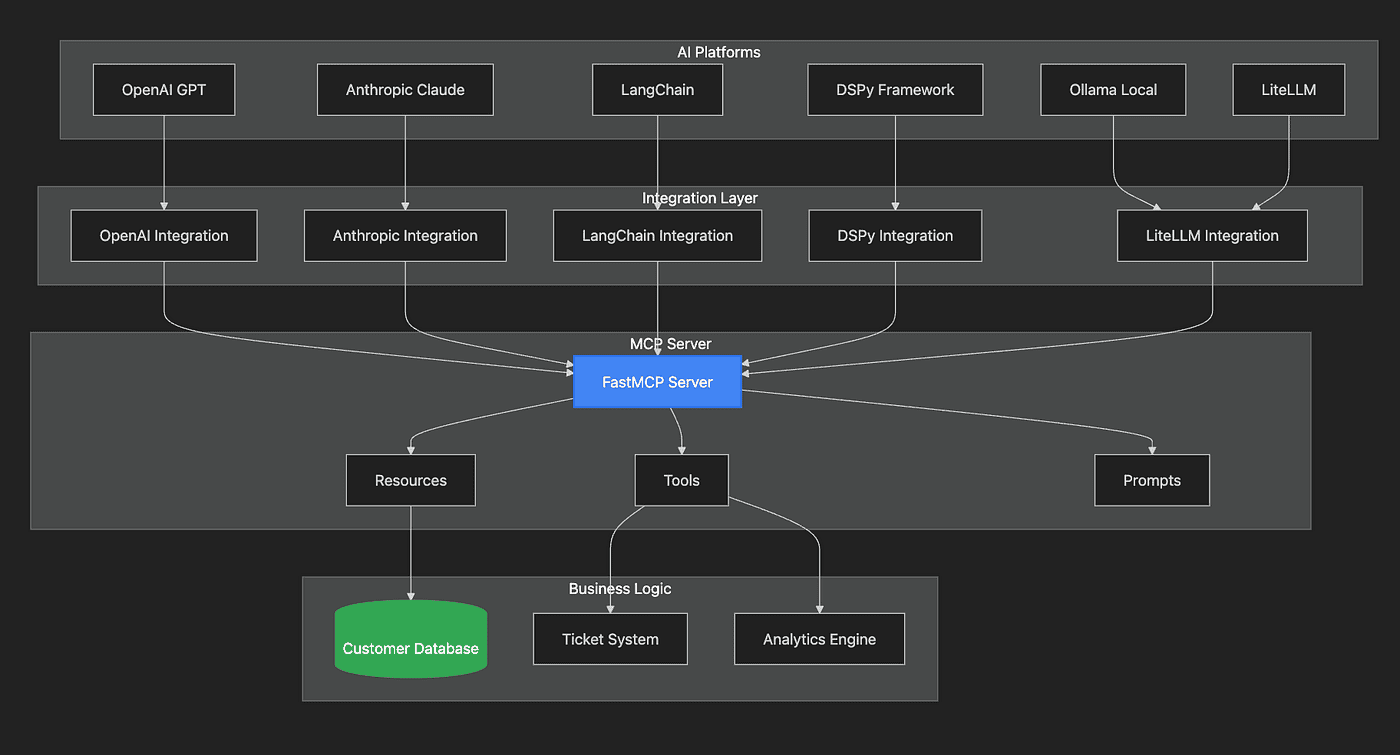Select the Ollama Local node

(x=1113, y=90)
